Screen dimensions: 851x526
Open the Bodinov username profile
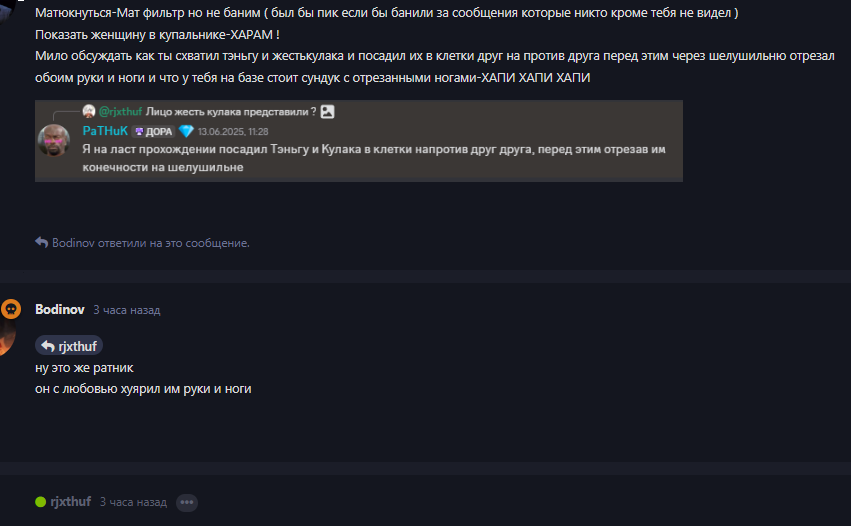[60, 309]
